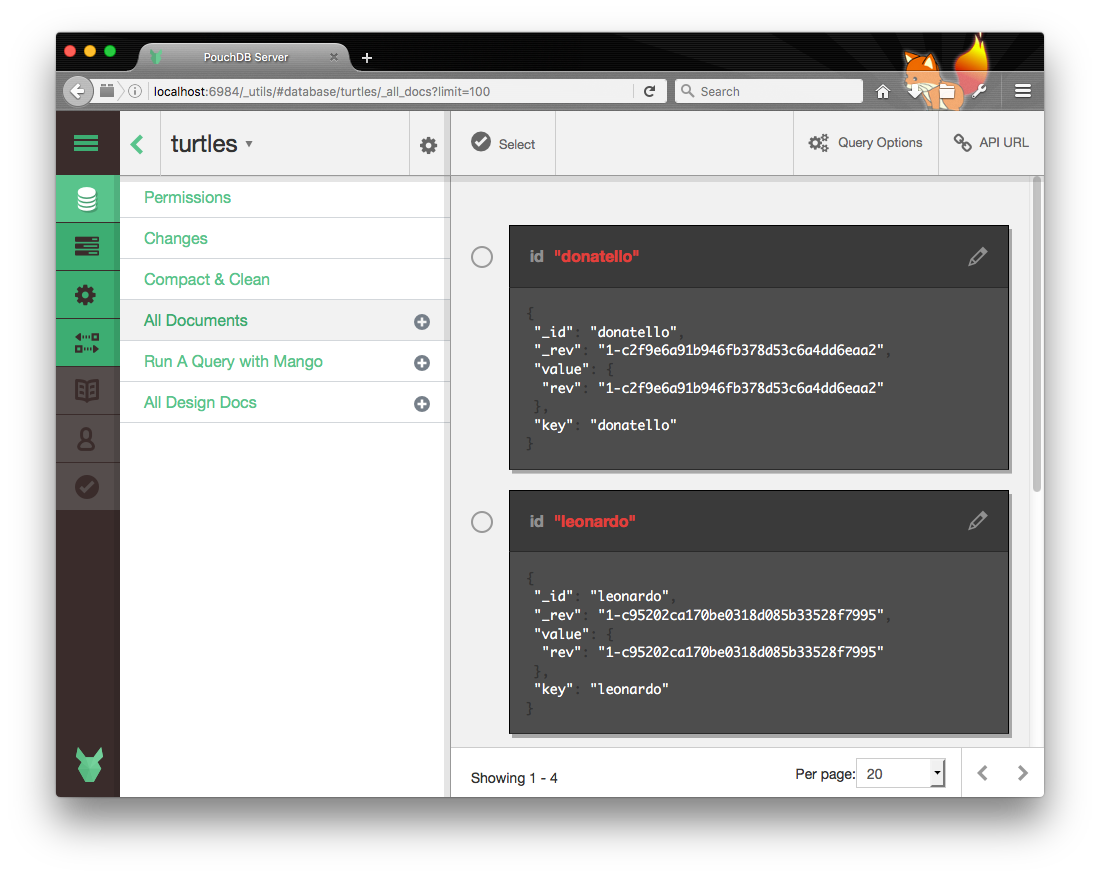The width and height of the screenshot is (1100, 877).
Task: Click the document list vertical scrollbar
Action: 1037,330
